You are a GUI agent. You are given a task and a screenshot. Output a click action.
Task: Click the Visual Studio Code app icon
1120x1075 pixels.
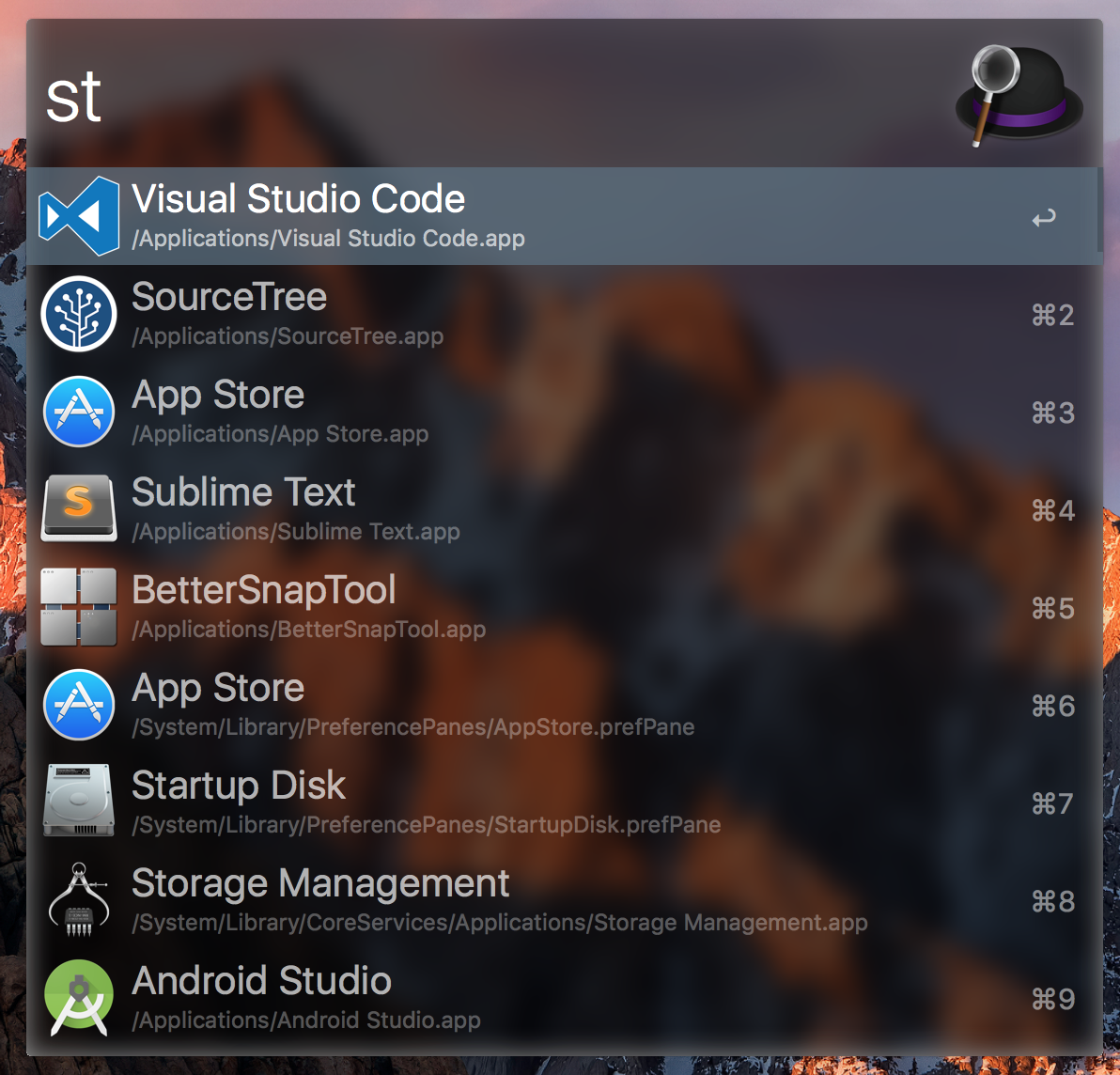[79, 216]
